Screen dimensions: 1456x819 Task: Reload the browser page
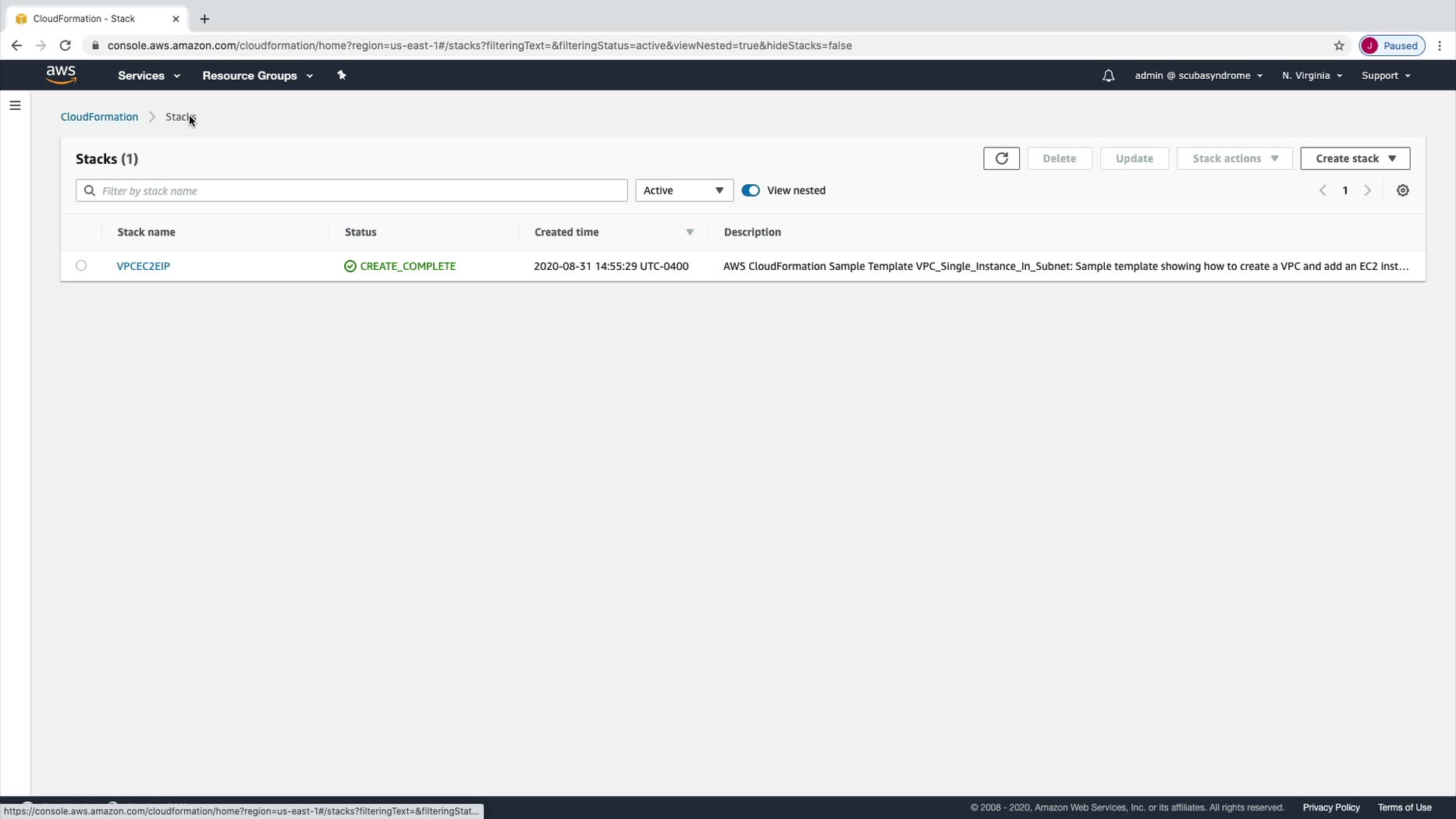pyautogui.click(x=66, y=45)
